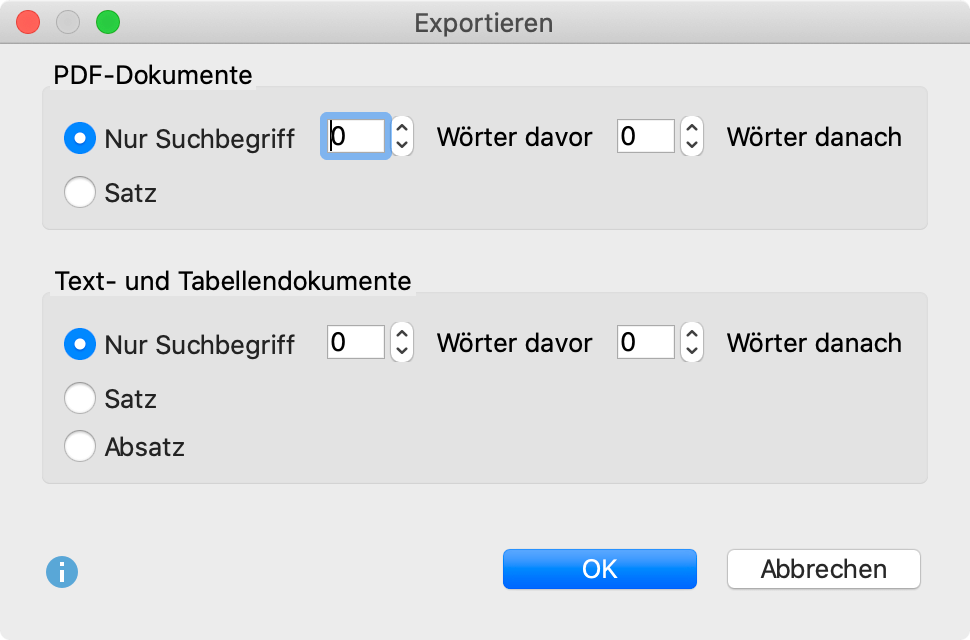
Task: Click text documents Wörter davor number field
Action: pos(356,342)
